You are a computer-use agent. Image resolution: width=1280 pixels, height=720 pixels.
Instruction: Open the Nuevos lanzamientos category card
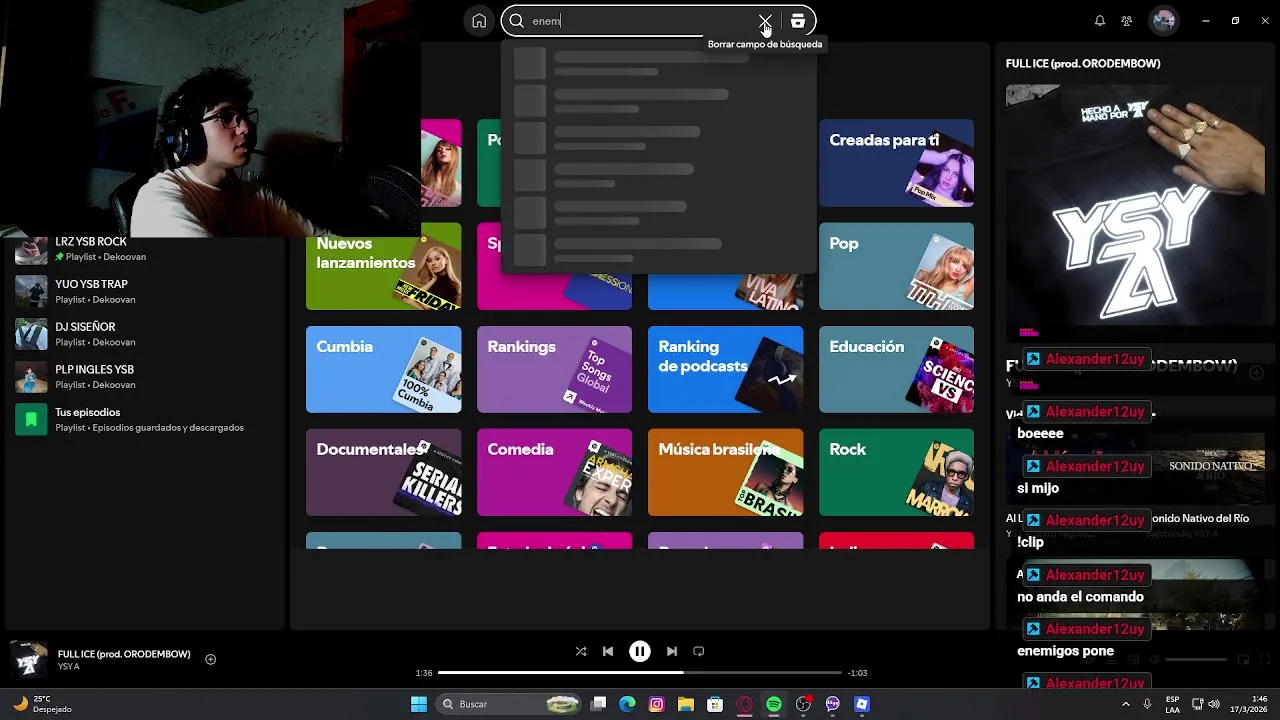[384, 266]
